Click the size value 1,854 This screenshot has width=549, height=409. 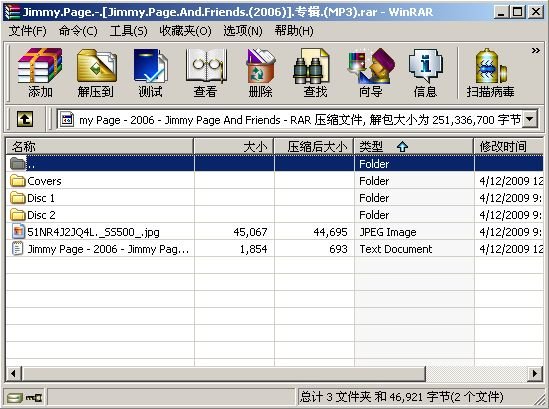[x=253, y=249]
